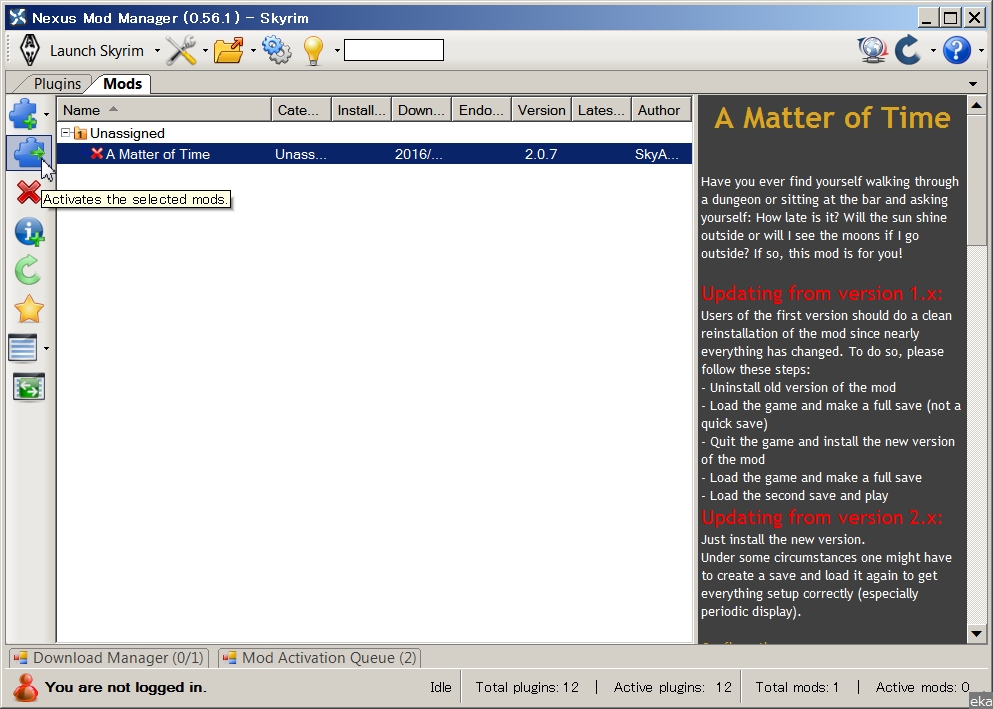Sort by the Author column header
The width and height of the screenshot is (993, 709).
662,110
